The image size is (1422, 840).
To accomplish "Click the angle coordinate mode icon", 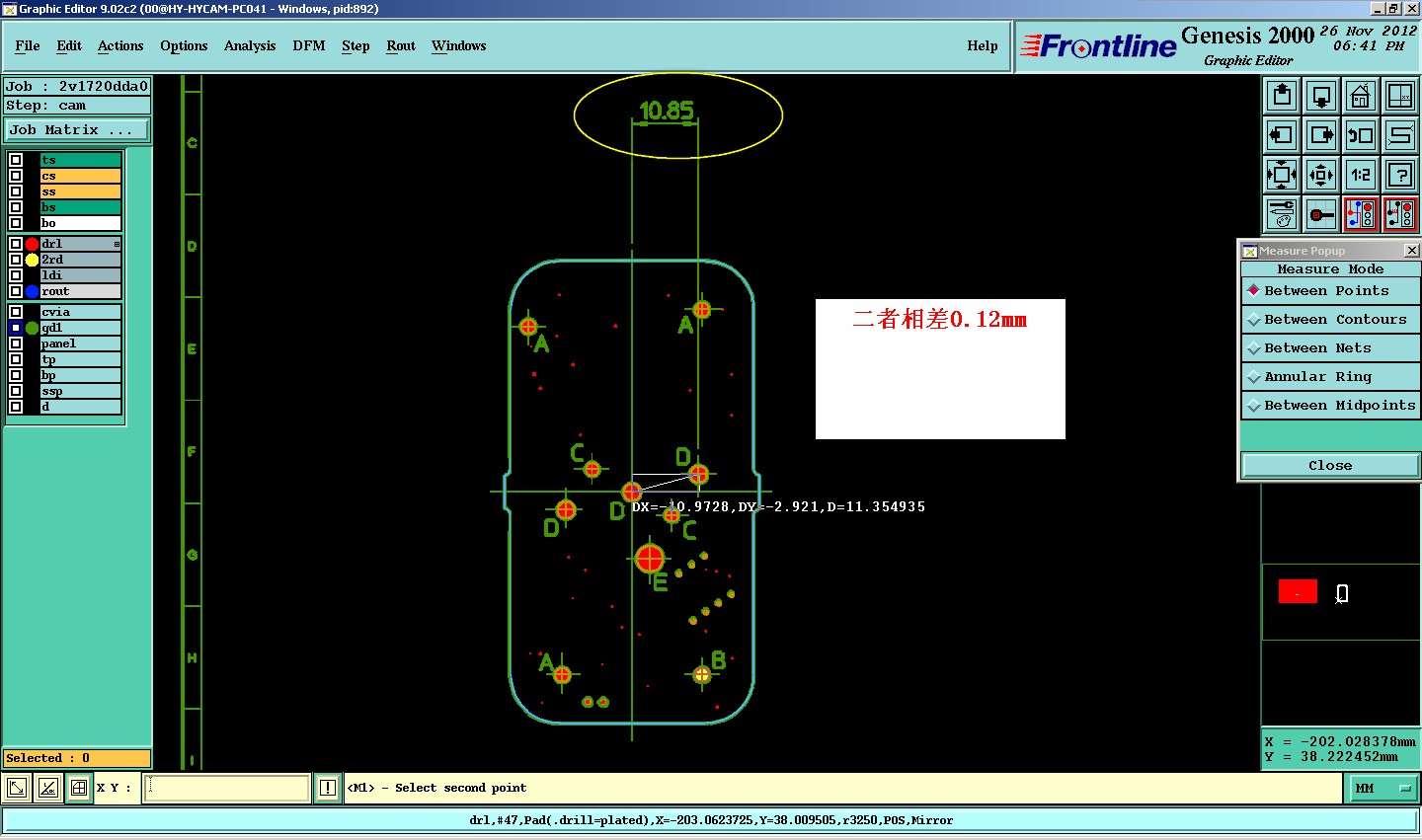I will (x=48, y=788).
